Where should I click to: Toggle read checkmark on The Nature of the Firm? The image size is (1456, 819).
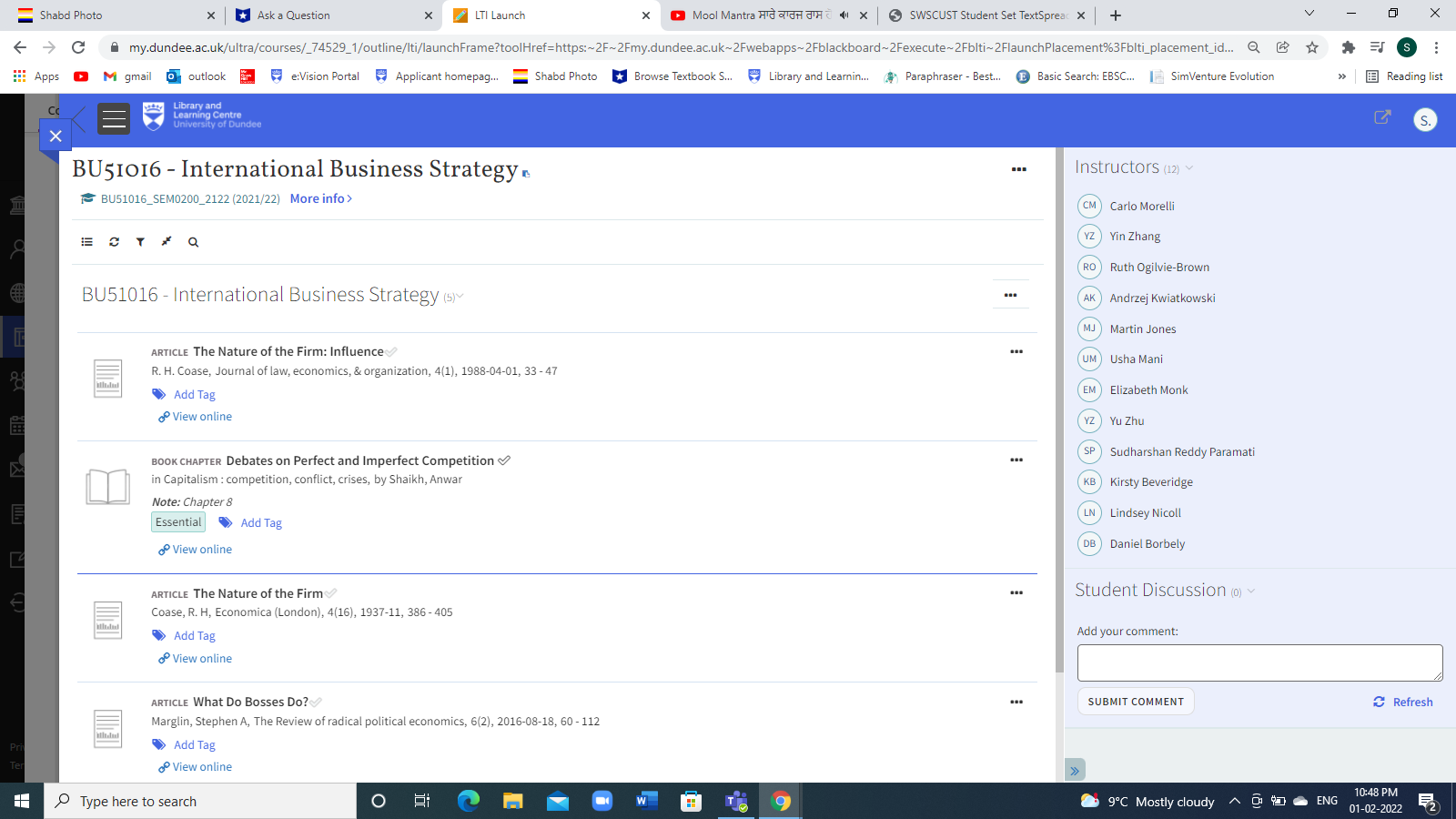[x=330, y=593]
